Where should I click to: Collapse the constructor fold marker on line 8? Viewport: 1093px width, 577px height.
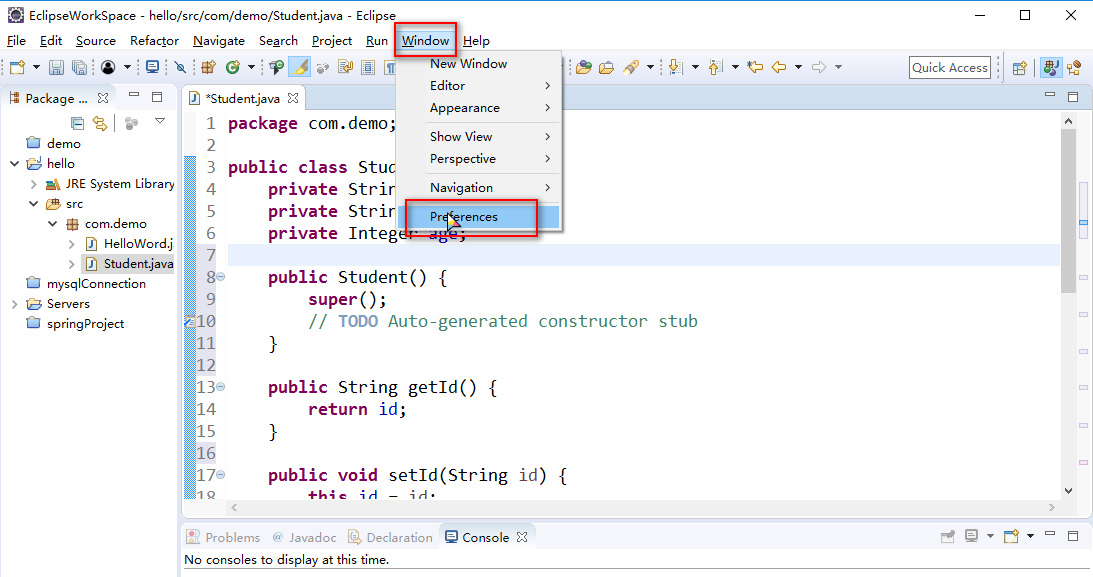(x=220, y=277)
